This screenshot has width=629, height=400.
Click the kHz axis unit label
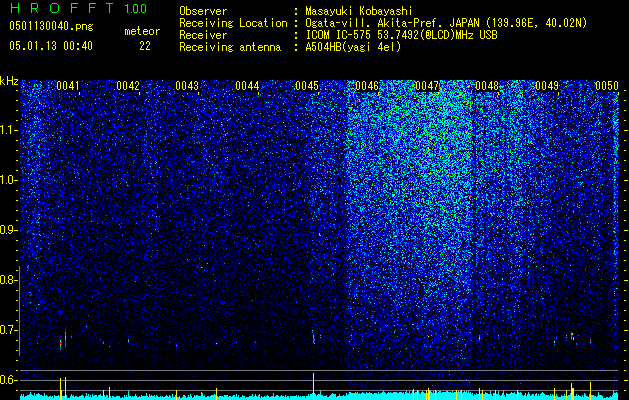[9, 81]
